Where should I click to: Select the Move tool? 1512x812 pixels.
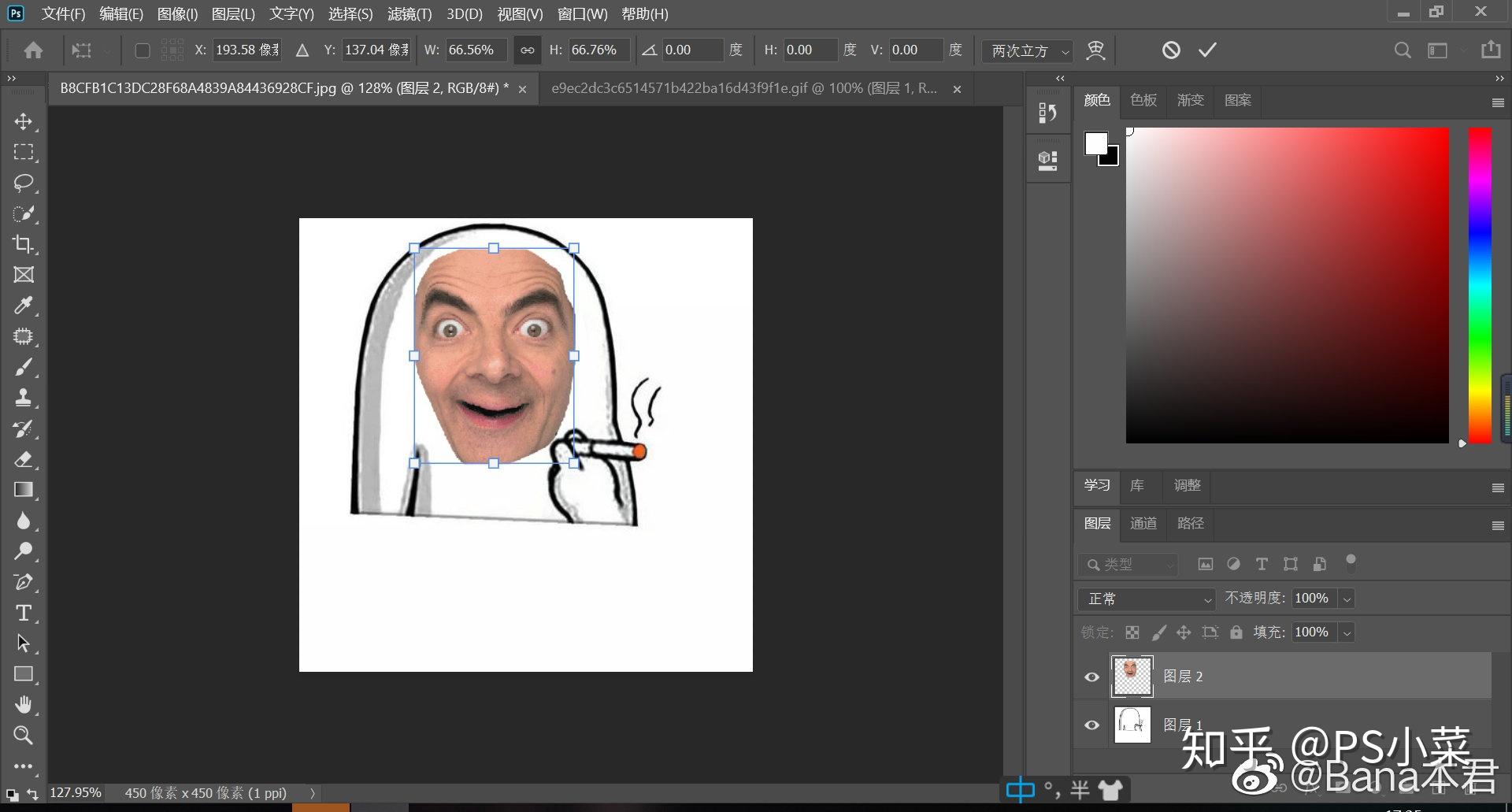pyautogui.click(x=24, y=121)
